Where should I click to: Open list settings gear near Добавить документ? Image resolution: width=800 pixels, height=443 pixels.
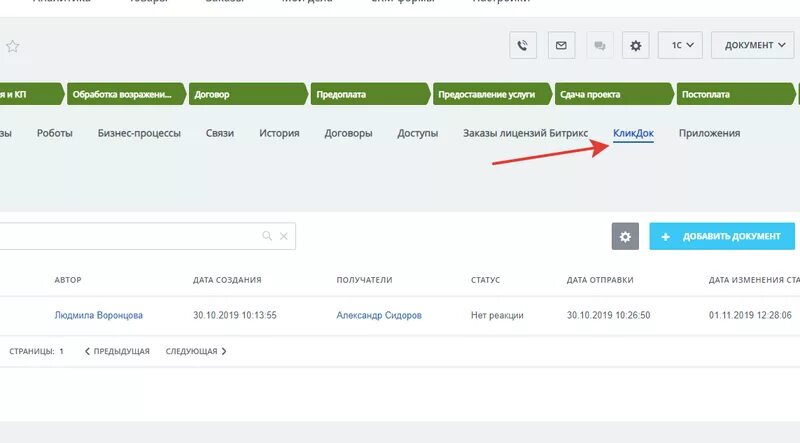pos(625,236)
